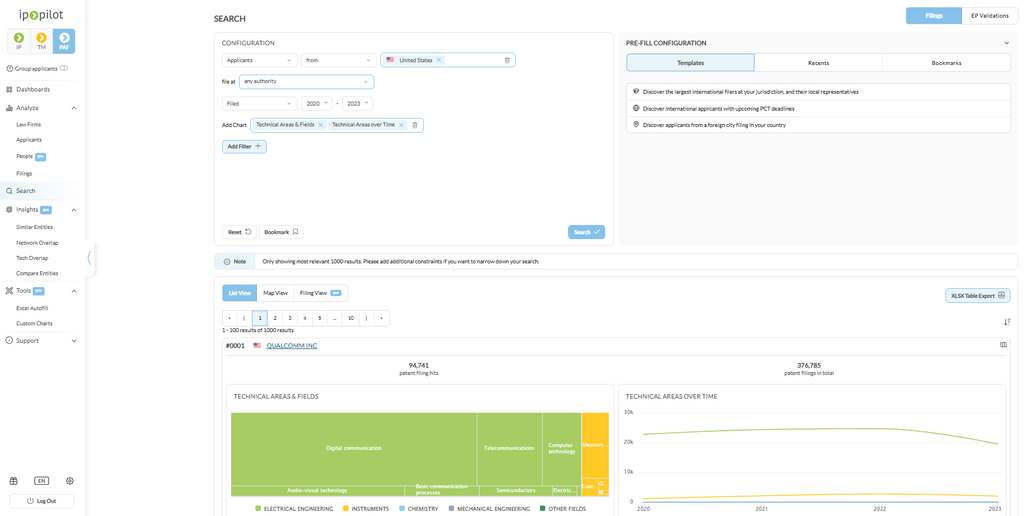1024x516 pixels.
Task: Choose upcoming PCT deadlines template
Action: (818, 108)
